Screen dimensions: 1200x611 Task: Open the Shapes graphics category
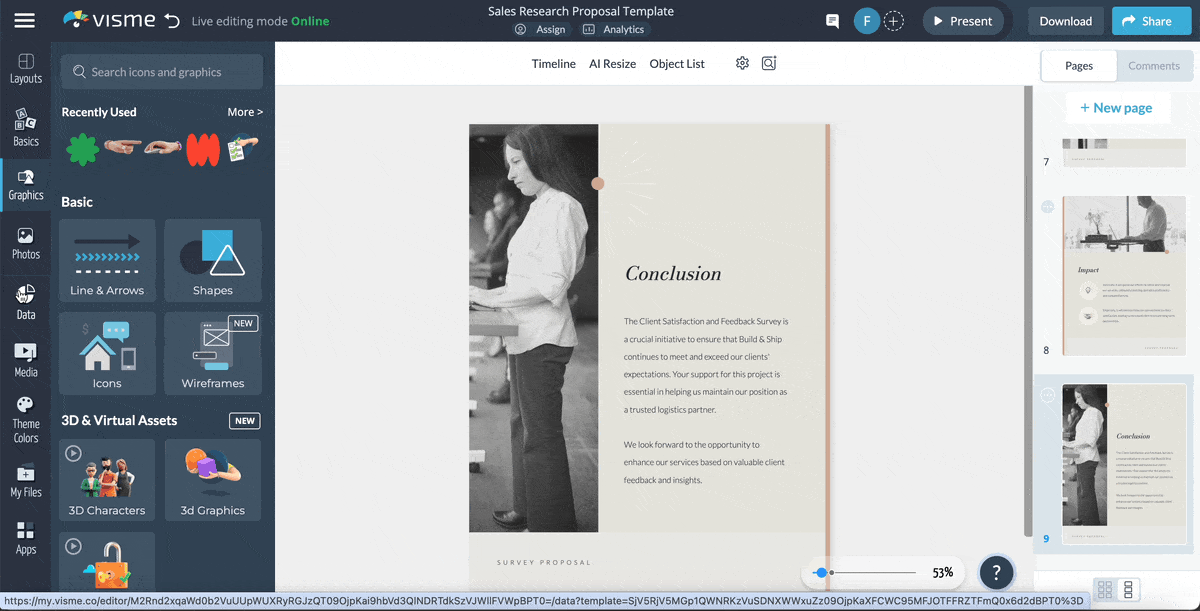(213, 259)
